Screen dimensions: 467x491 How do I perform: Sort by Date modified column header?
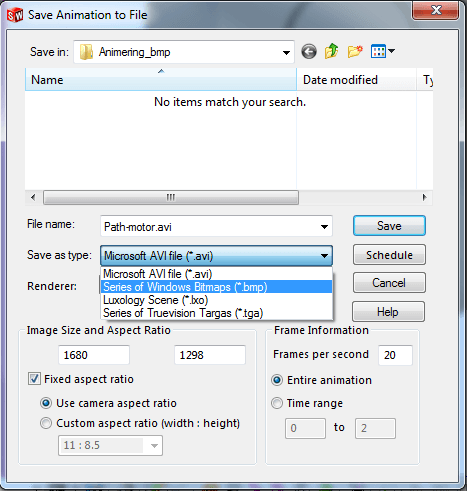click(356, 80)
